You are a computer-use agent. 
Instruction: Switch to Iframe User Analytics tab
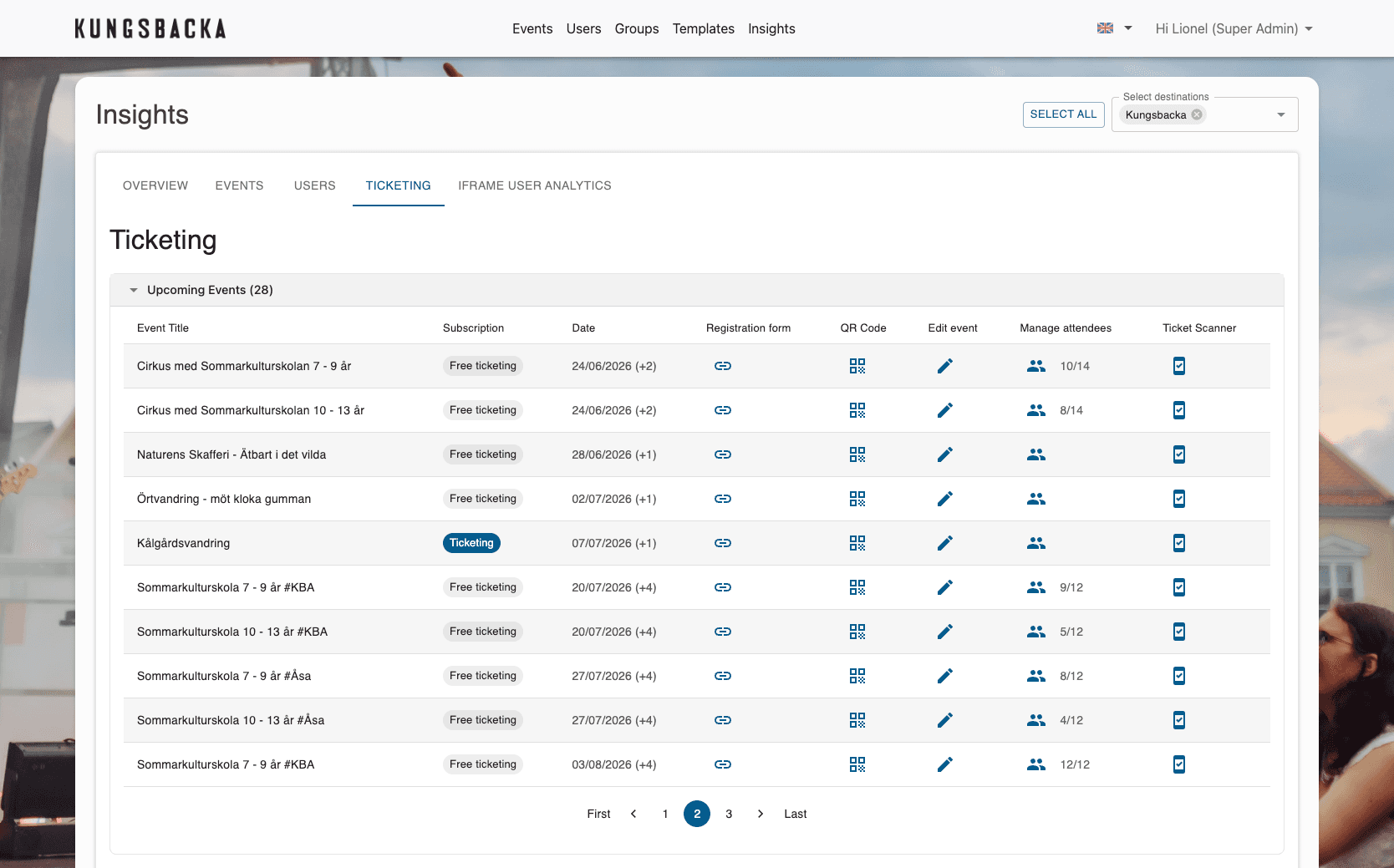click(x=535, y=185)
